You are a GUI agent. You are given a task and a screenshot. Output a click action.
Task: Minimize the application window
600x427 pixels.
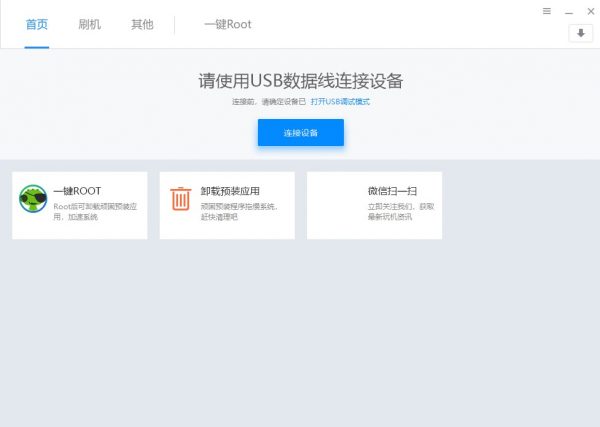click(x=569, y=12)
